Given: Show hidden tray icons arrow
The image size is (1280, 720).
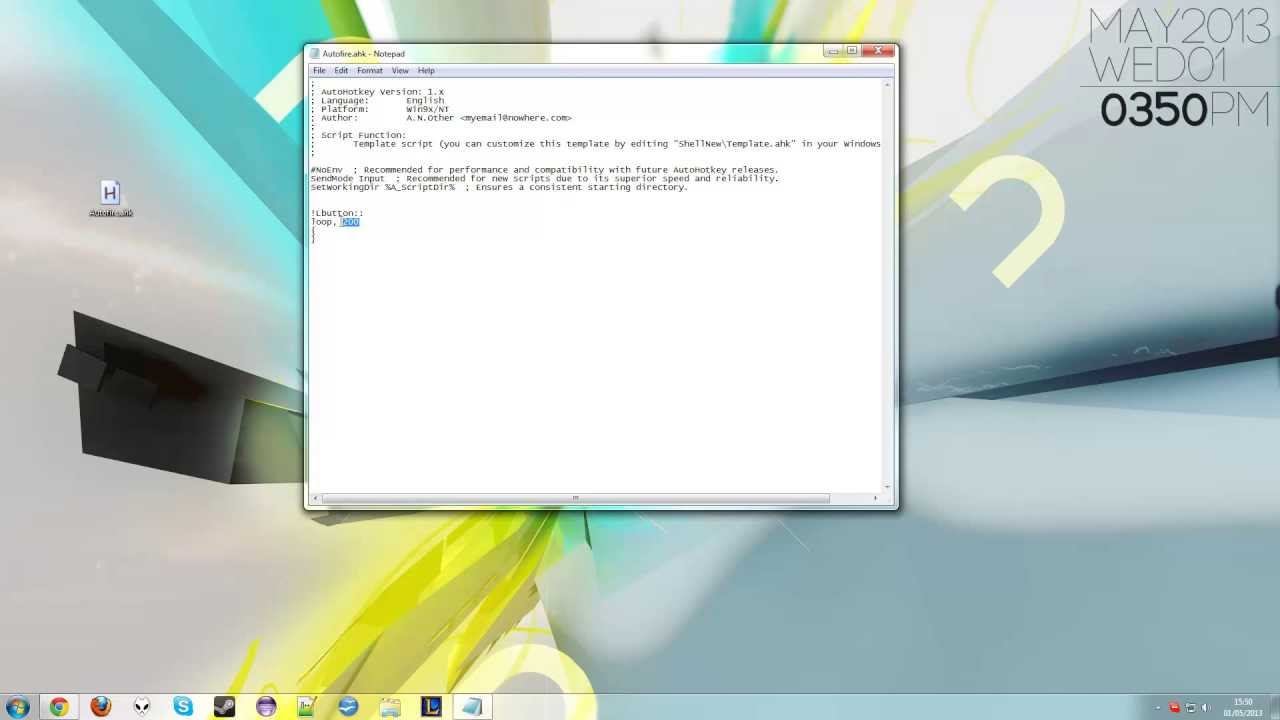Looking at the screenshot, I should 1158,708.
